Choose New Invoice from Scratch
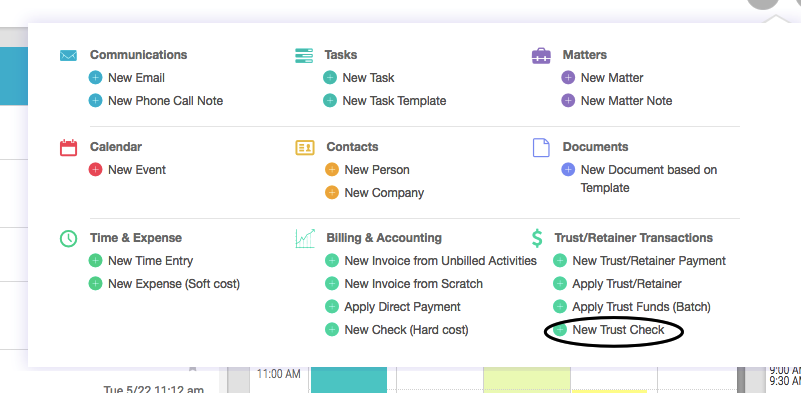 tap(413, 284)
